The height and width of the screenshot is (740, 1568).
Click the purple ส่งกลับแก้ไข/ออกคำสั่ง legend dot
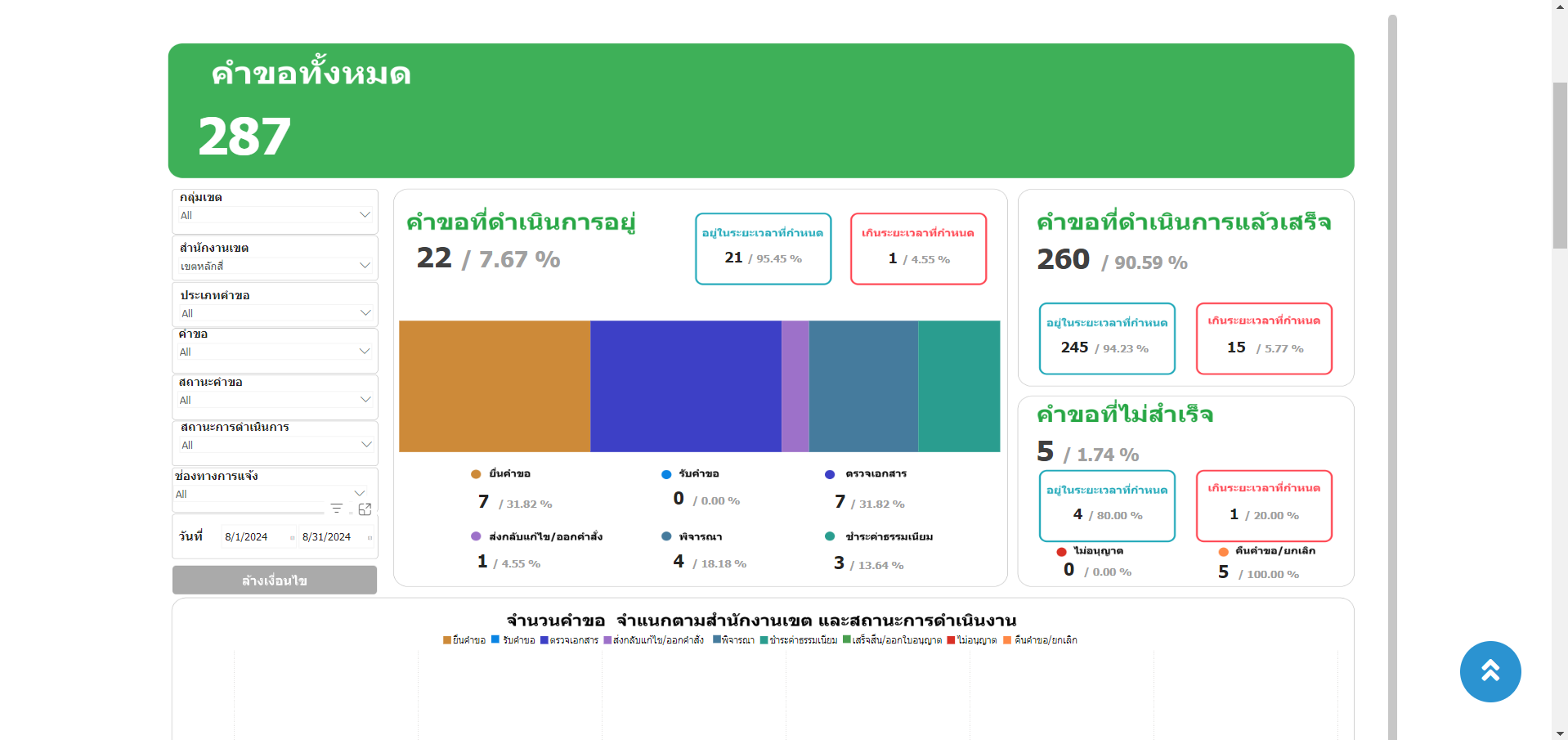[x=476, y=536]
